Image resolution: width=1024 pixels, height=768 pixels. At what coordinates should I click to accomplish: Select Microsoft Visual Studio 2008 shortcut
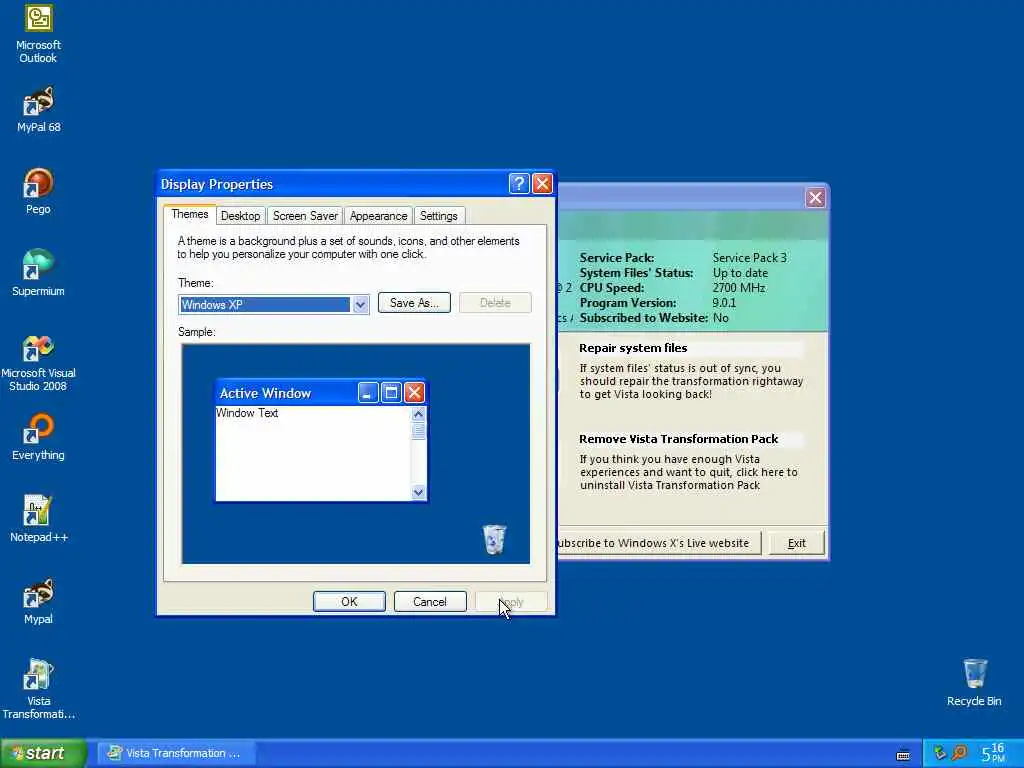pos(39,363)
